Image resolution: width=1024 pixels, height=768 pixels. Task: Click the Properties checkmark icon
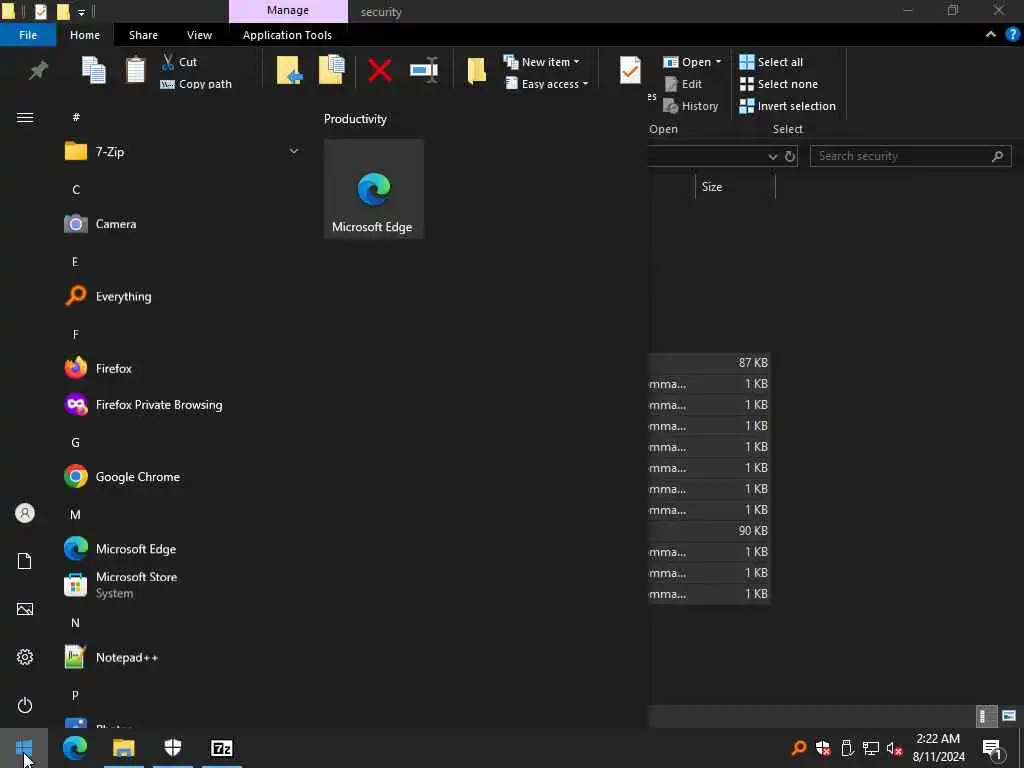(x=630, y=70)
